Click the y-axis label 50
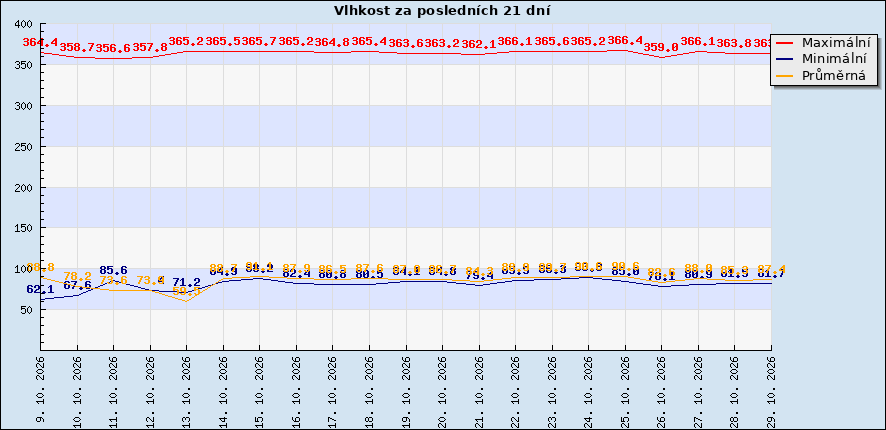The image size is (886, 430). (27, 310)
